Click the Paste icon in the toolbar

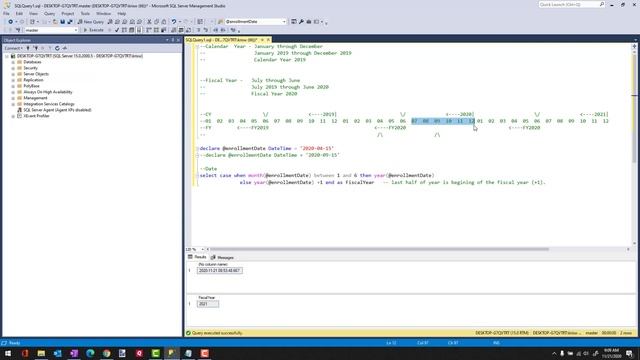[164, 22]
